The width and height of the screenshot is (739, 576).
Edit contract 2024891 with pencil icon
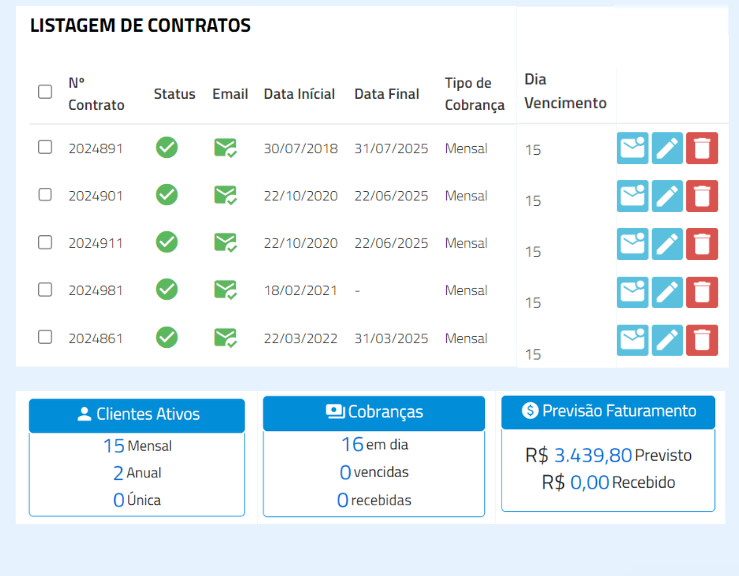point(667,148)
